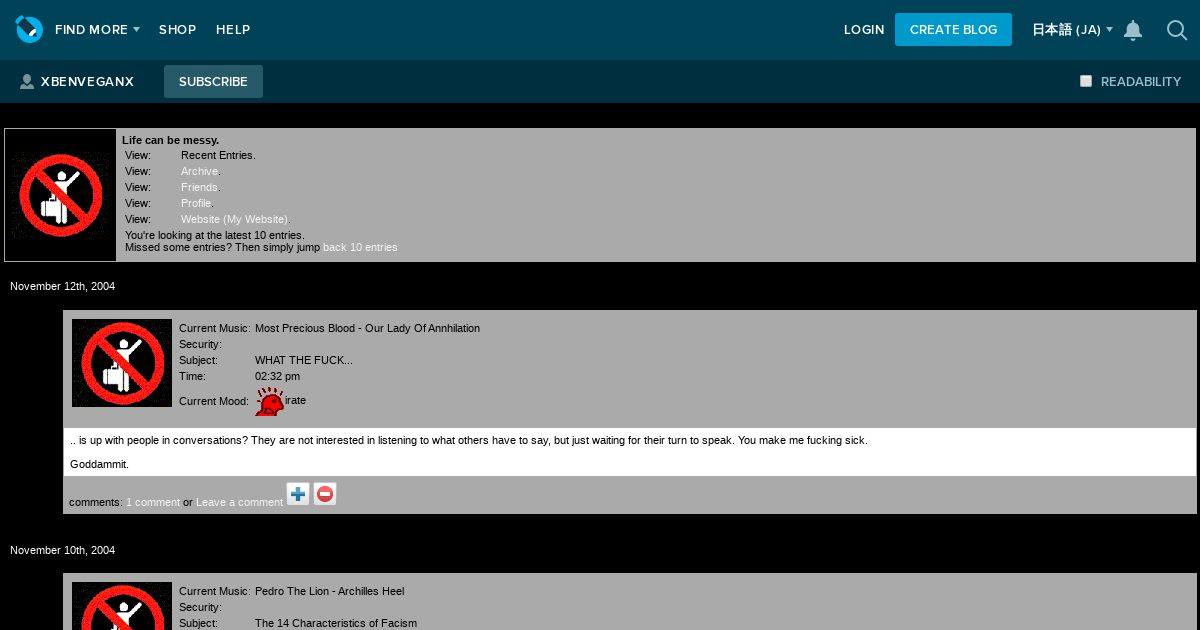Open the 1 comment link
The height and width of the screenshot is (630, 1200).
coord(153,502)
